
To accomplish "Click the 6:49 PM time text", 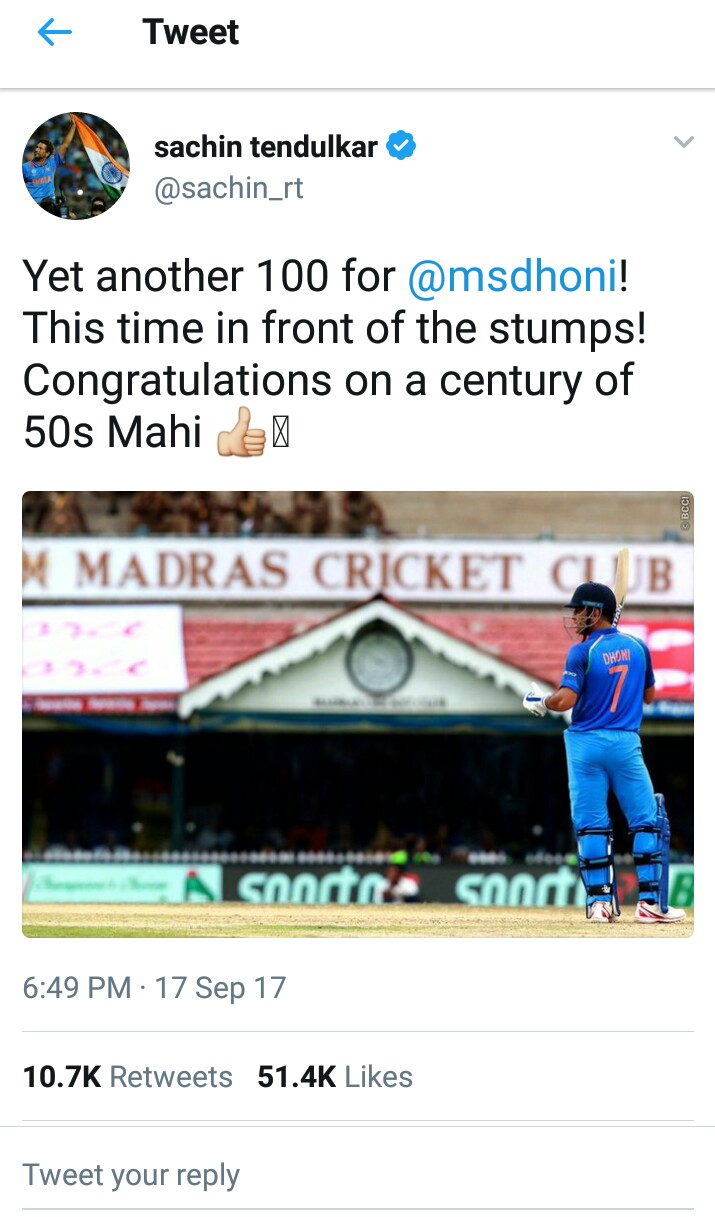I will pyautogui.click(x=77, y=988).
